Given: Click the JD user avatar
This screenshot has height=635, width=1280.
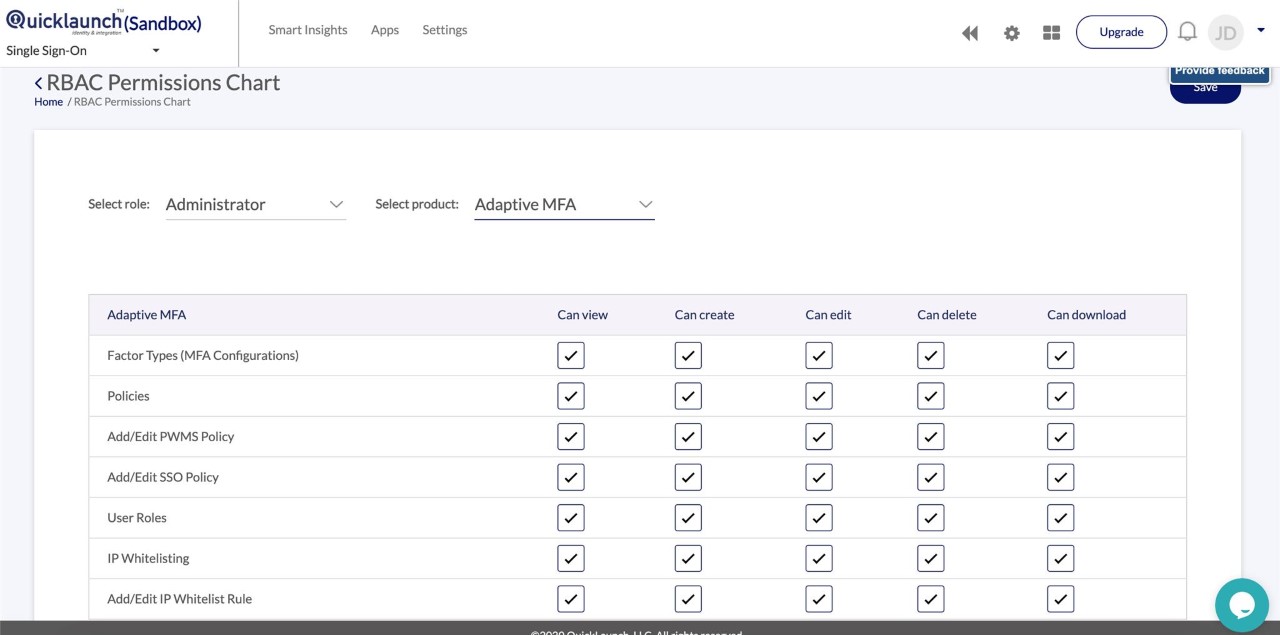Looking at the screenshot, I should click(x=1225, y=32).
